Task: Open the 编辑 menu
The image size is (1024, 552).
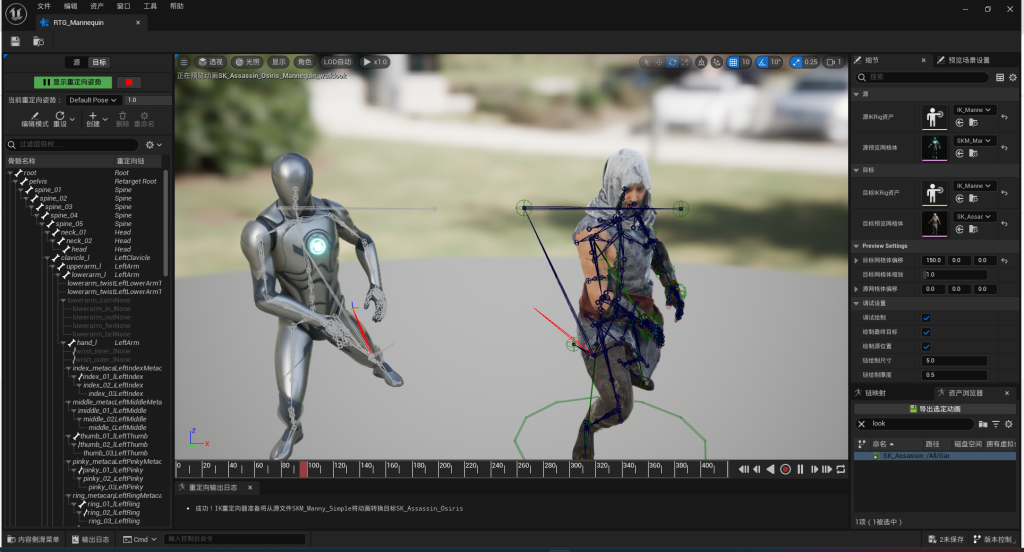Action: 71,6
